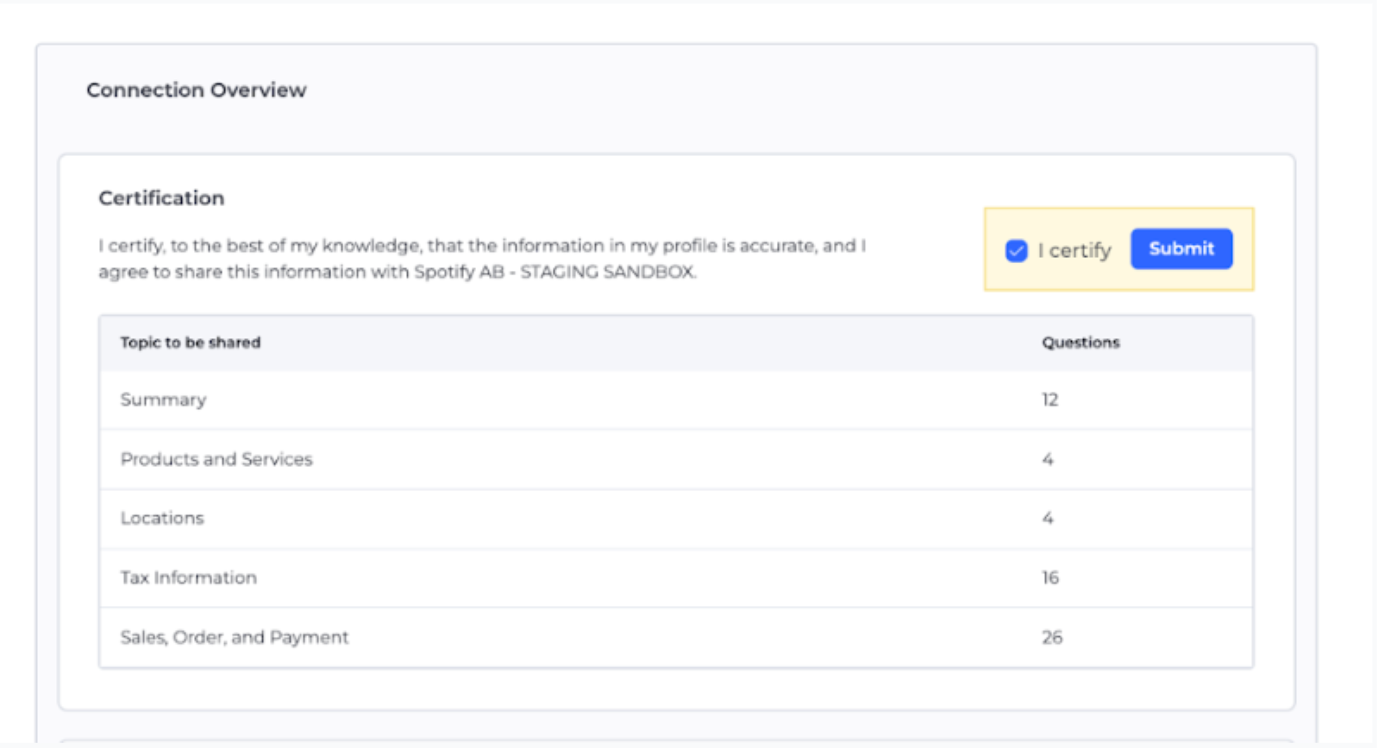Select the Tax Information row
1382x748 pixels.
point(188,578)
